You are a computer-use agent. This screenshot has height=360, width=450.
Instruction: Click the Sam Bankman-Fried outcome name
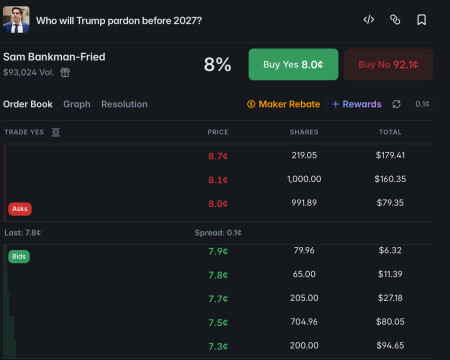click(54, 57)
